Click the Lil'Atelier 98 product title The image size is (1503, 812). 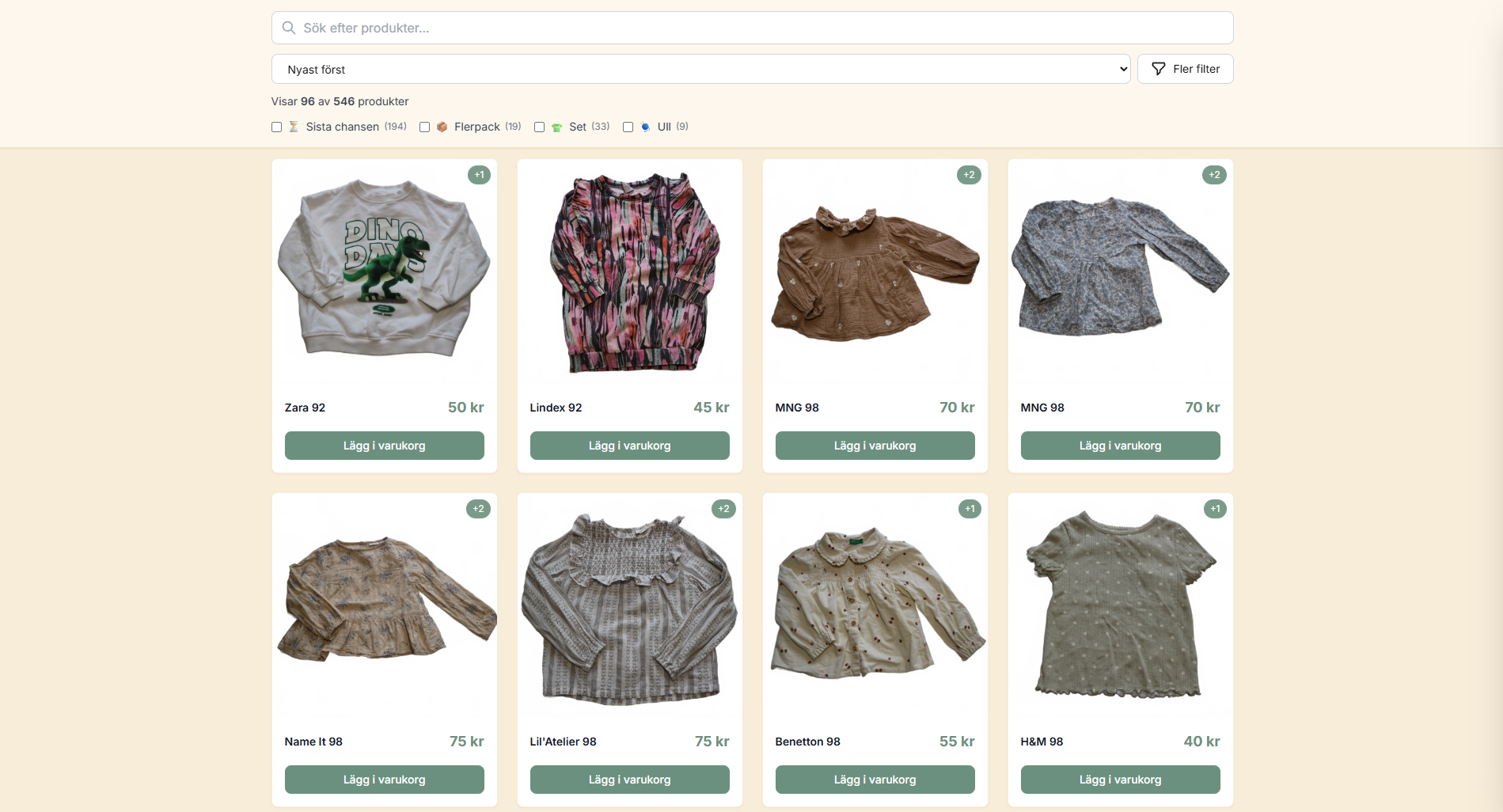pyautogui.click(x=563, y=742)
